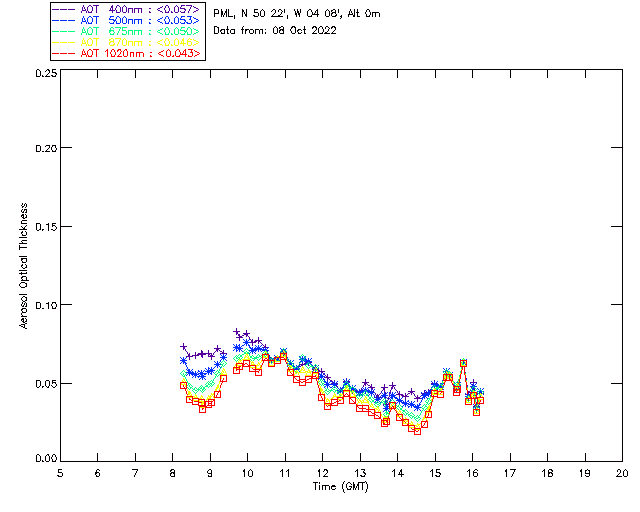Click the x-axis label 14

(x=398, y=473)
